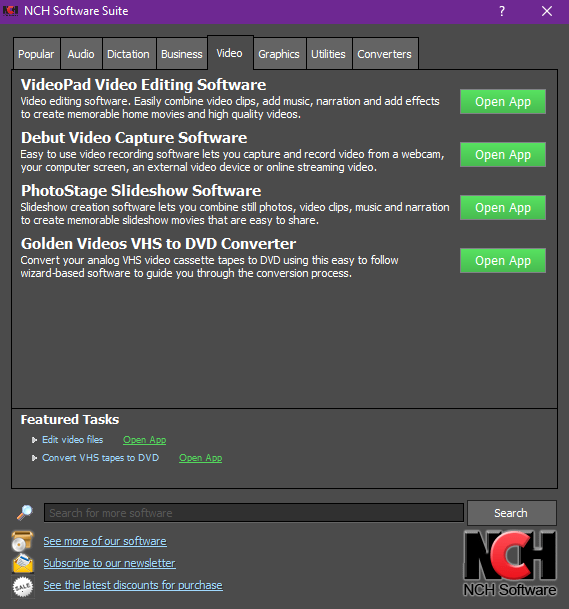The height and width of the screenshot is (609, 569).
Task: Open help via the question mark icon
Action: 502,11
